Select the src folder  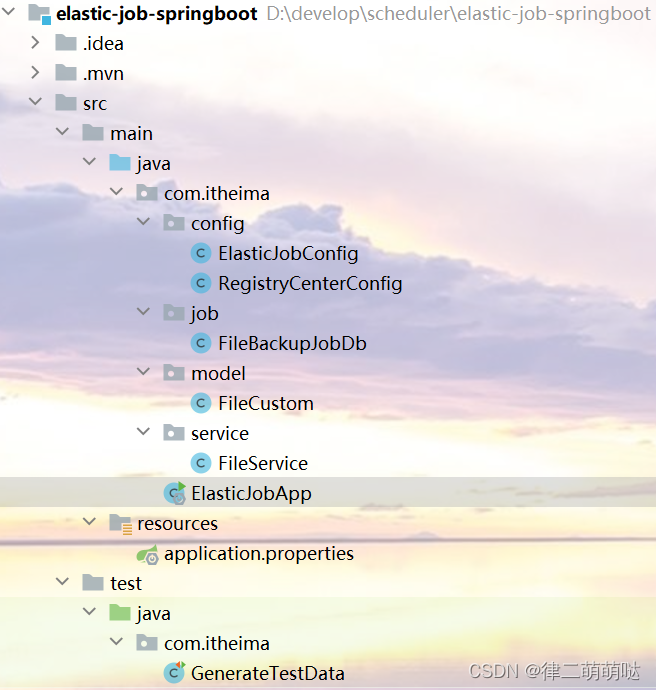[95, 103]
